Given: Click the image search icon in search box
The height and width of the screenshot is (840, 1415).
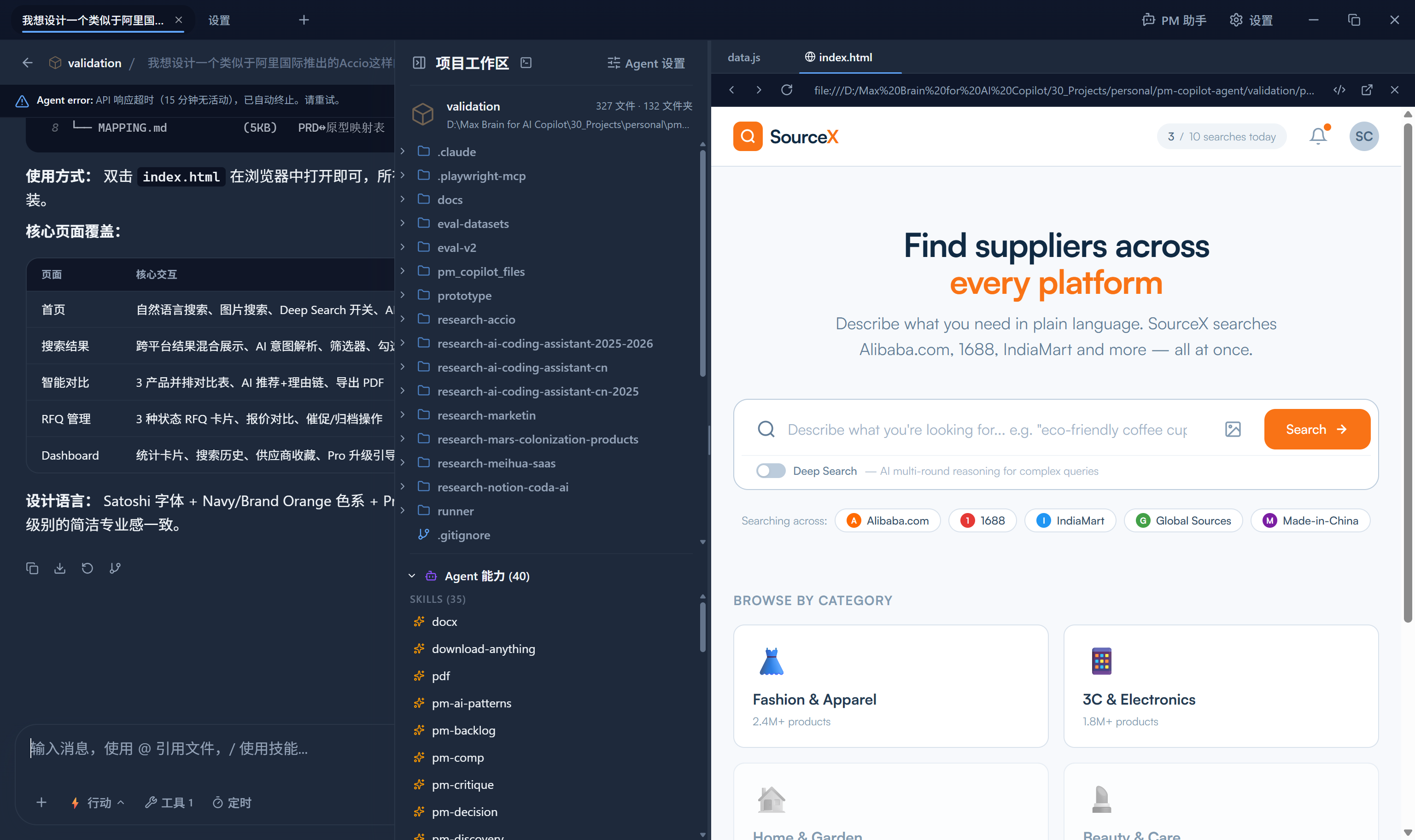Looking at the screenshot, I should click(1233, 430).
